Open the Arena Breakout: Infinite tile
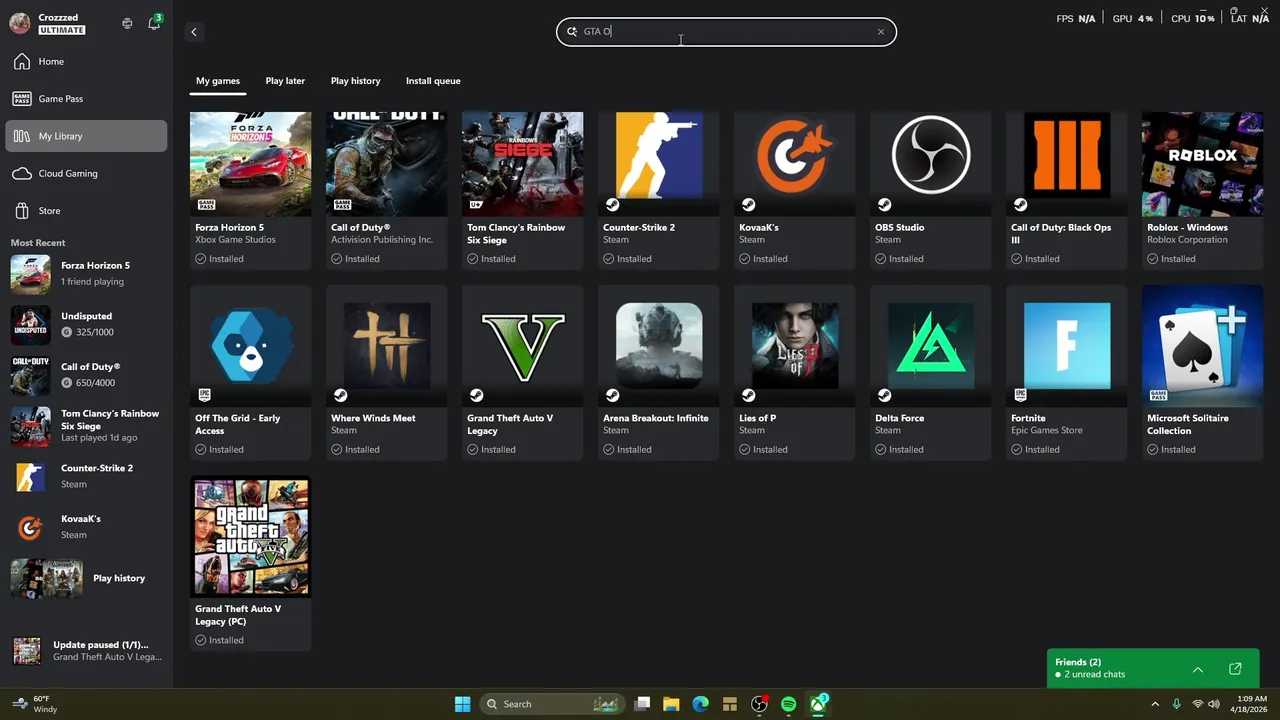The height and width of the screenshot is (720, 1280). click(658, 372)
